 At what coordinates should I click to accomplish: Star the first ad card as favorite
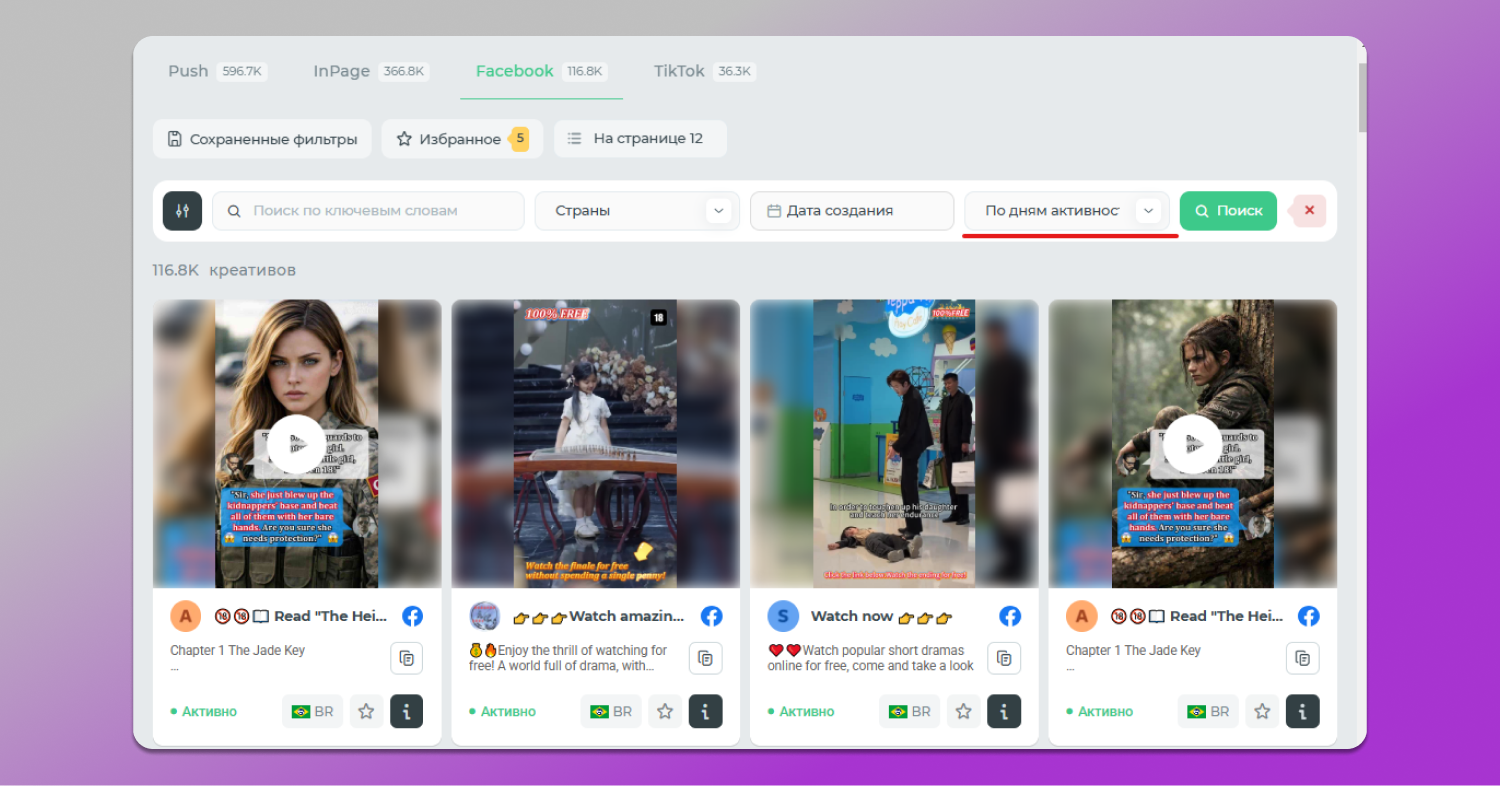(x=366, y=711)
